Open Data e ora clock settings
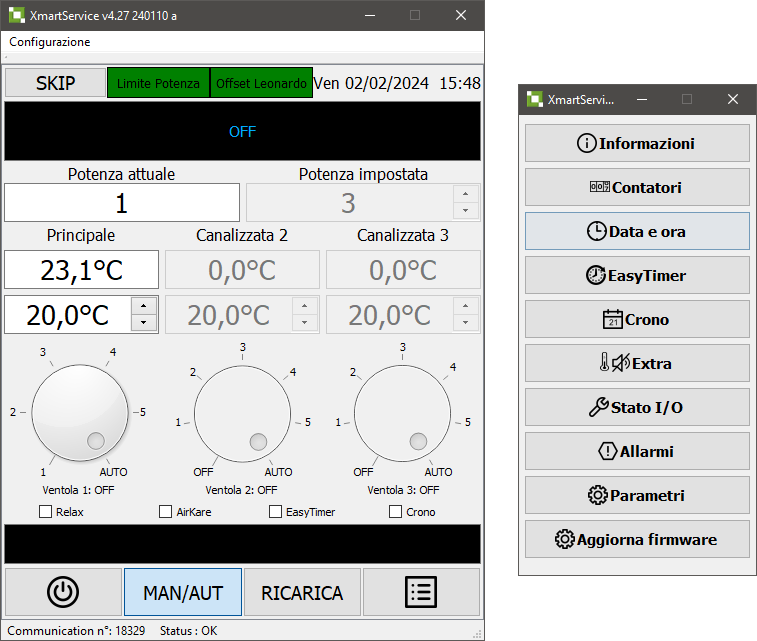This screenshot has width=757, height=641. click(x=637, y=231)
